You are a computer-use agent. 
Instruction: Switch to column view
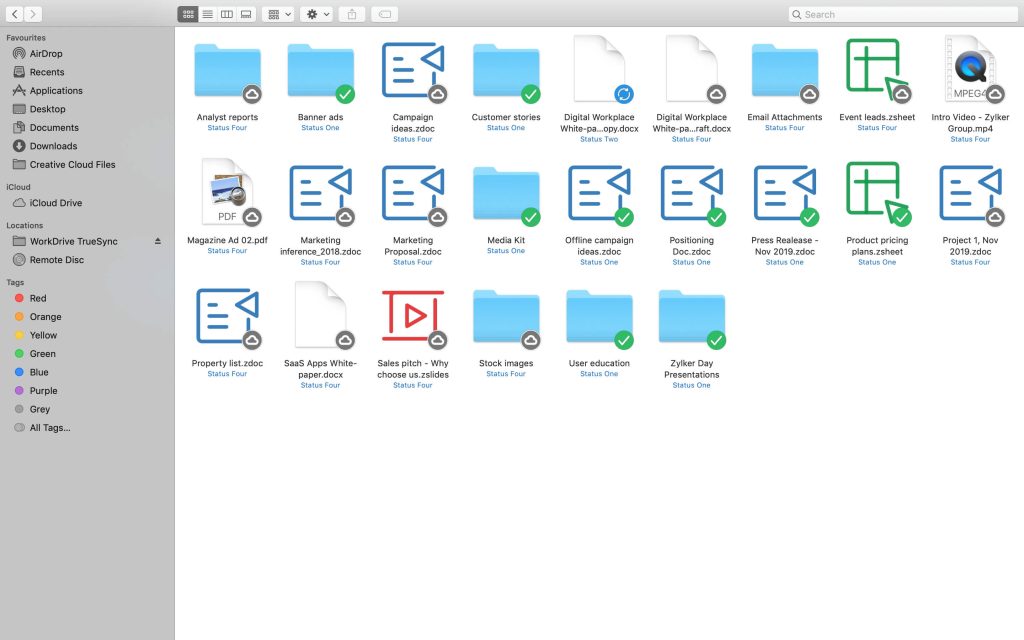[x=227, y=14]
